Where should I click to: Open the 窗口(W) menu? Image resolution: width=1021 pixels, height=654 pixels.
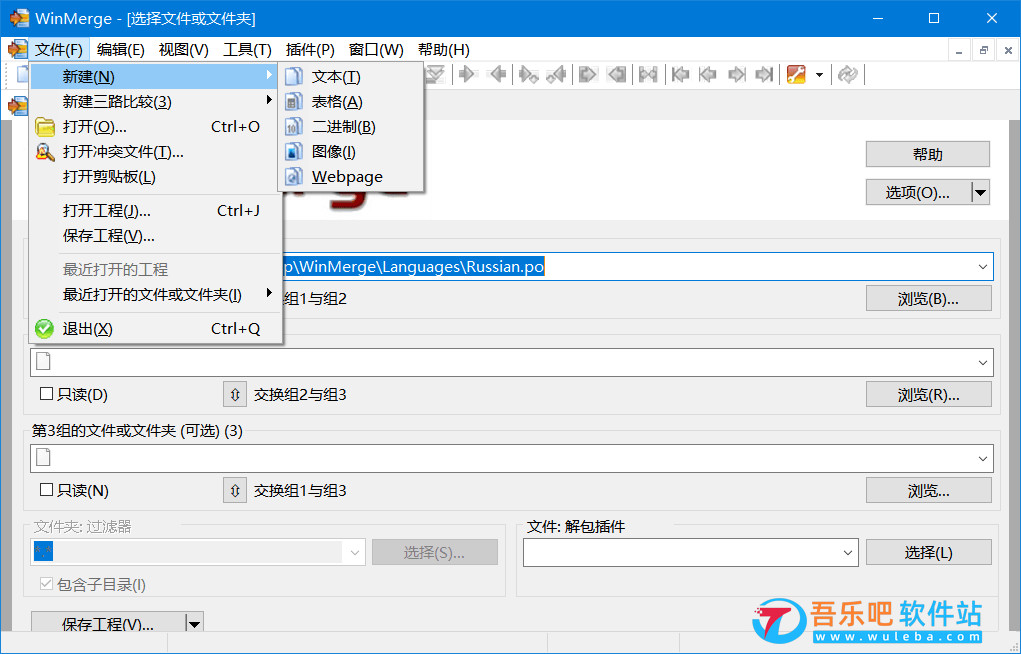click(376, 50)
